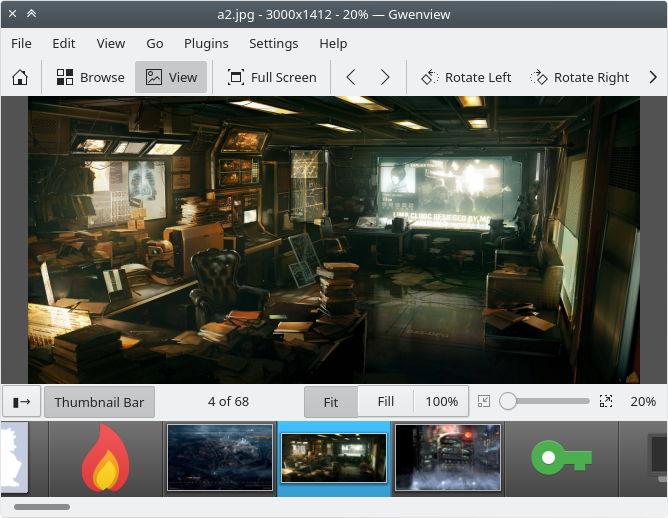This screenshot has height=518, width=668.
Task: Click the zoom slider handle
Action: [x=508, y=401]
